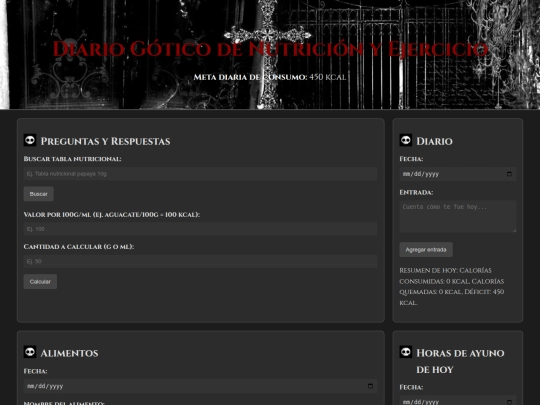Click the Alimentos Fecha date field
This screenshot has width=540, height=405.
pos(200,386)
